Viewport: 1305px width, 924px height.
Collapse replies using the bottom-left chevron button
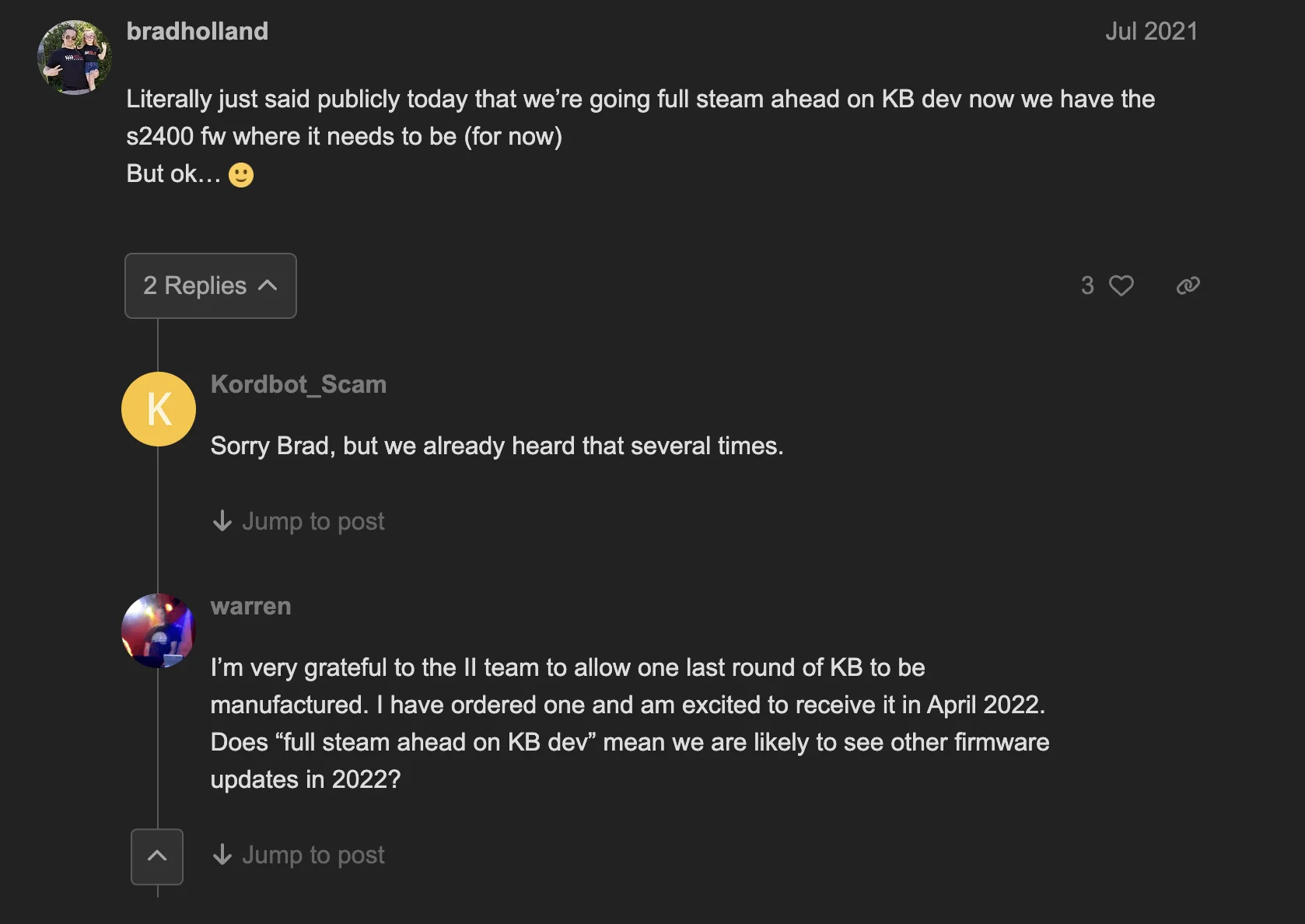(x=157, y=856)
